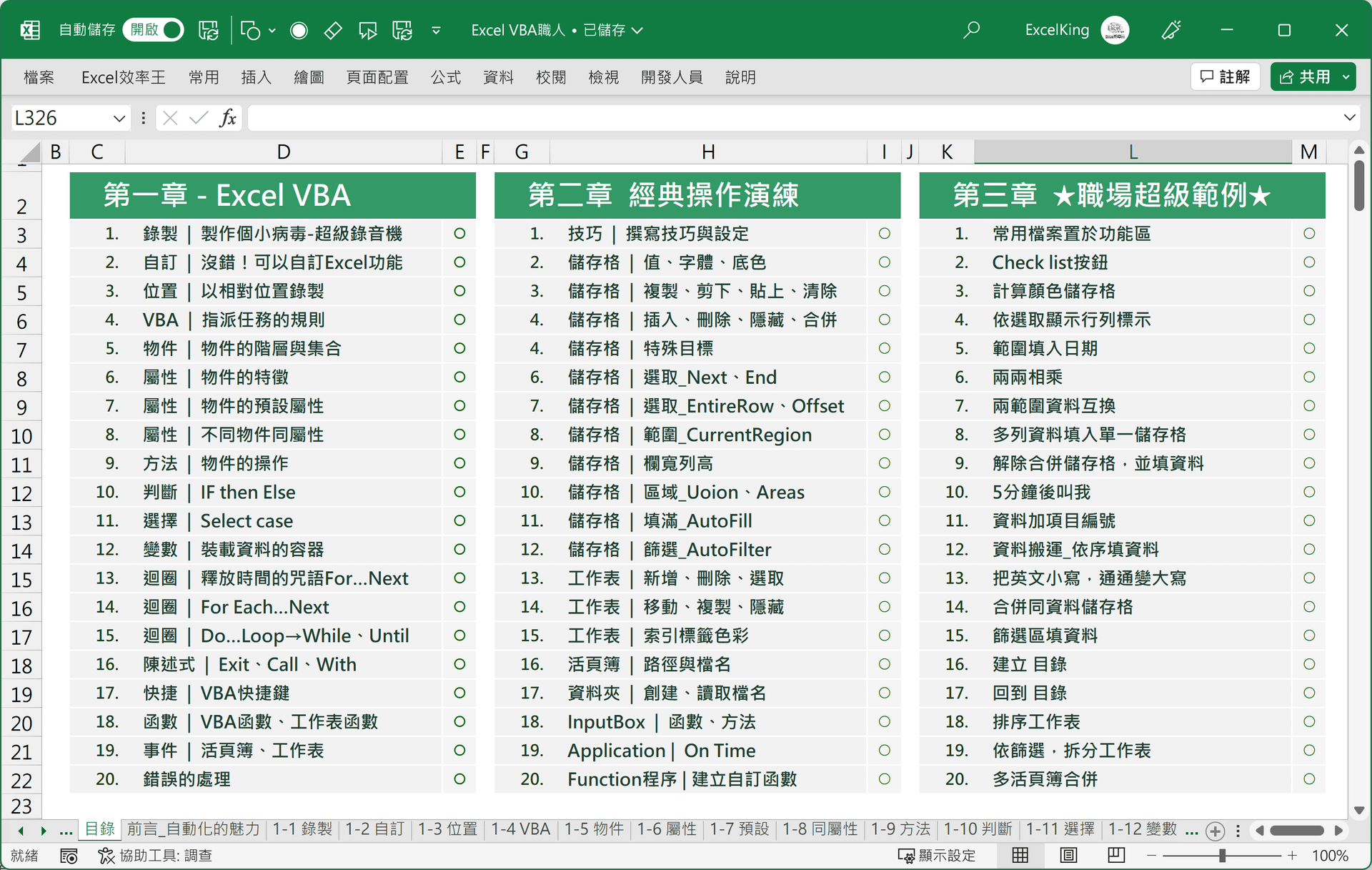Click the search magnifier icon
The height and width of the screenshot is (870, 1372).
(x=971, y=30)
